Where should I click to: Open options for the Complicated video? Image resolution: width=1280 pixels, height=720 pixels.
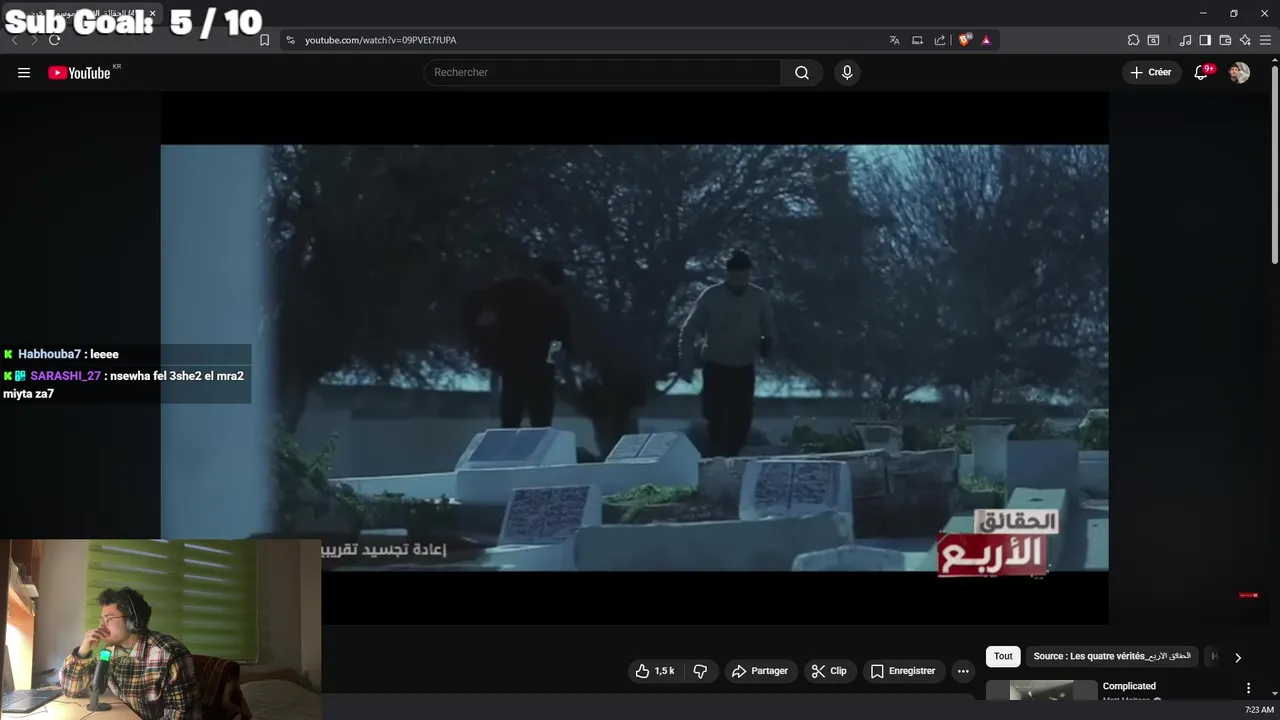coord(1248,688)
